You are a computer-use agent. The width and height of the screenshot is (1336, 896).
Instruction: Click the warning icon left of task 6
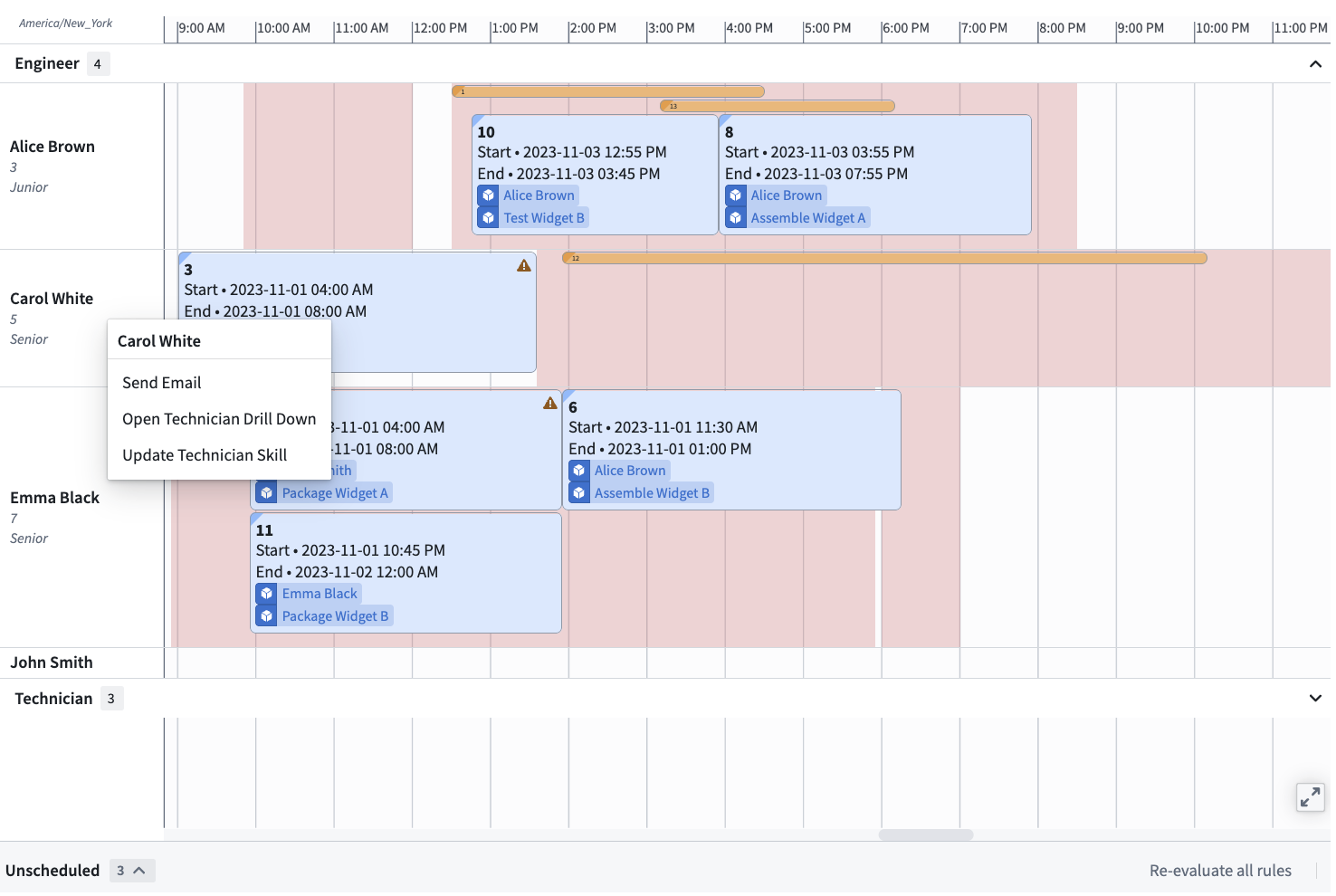[x=550, y=403]
